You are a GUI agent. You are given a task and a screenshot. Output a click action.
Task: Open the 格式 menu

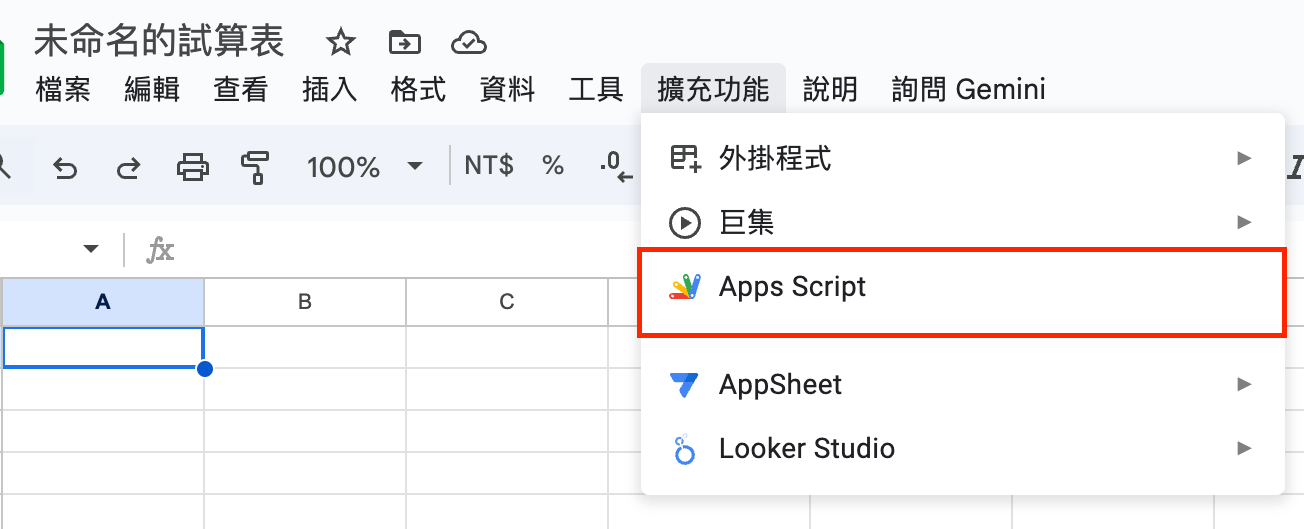[x=419, y=89]
